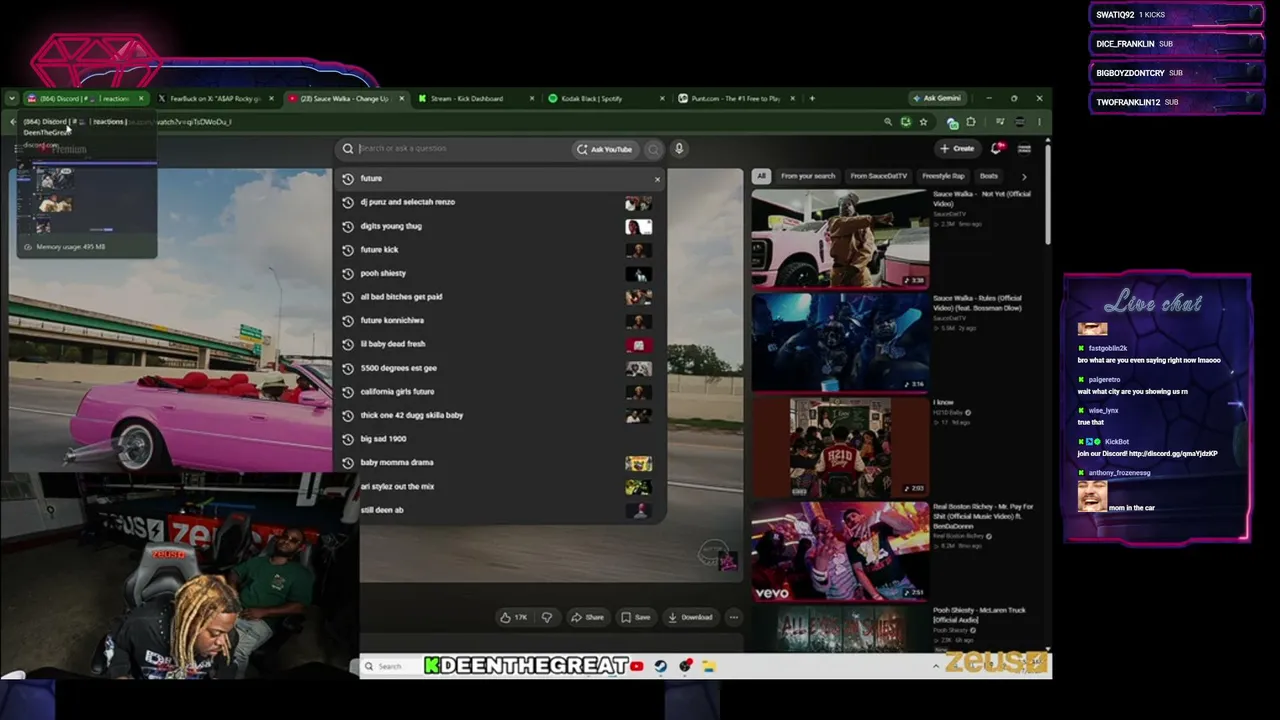Image resolution: width=1280 pixels, height=720 pixels.
Task: Select the 'All' filter chip
Action: (761, 176)
